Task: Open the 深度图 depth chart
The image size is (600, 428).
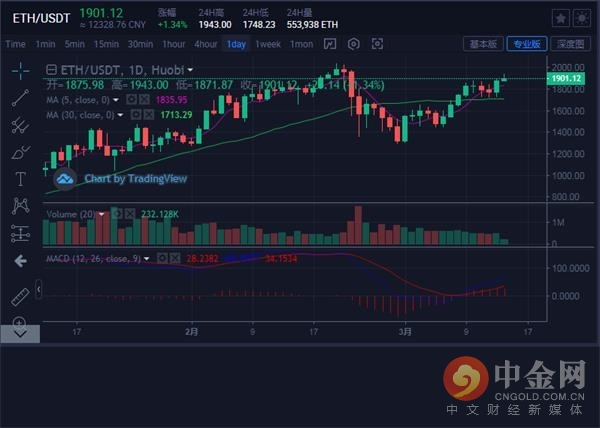Action: click(x=571, y=44)
